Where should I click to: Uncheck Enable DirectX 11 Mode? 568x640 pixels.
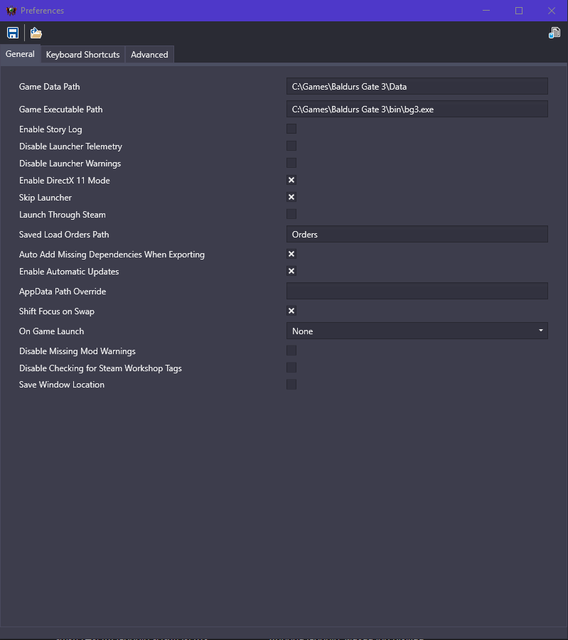[x=291, y=180]
